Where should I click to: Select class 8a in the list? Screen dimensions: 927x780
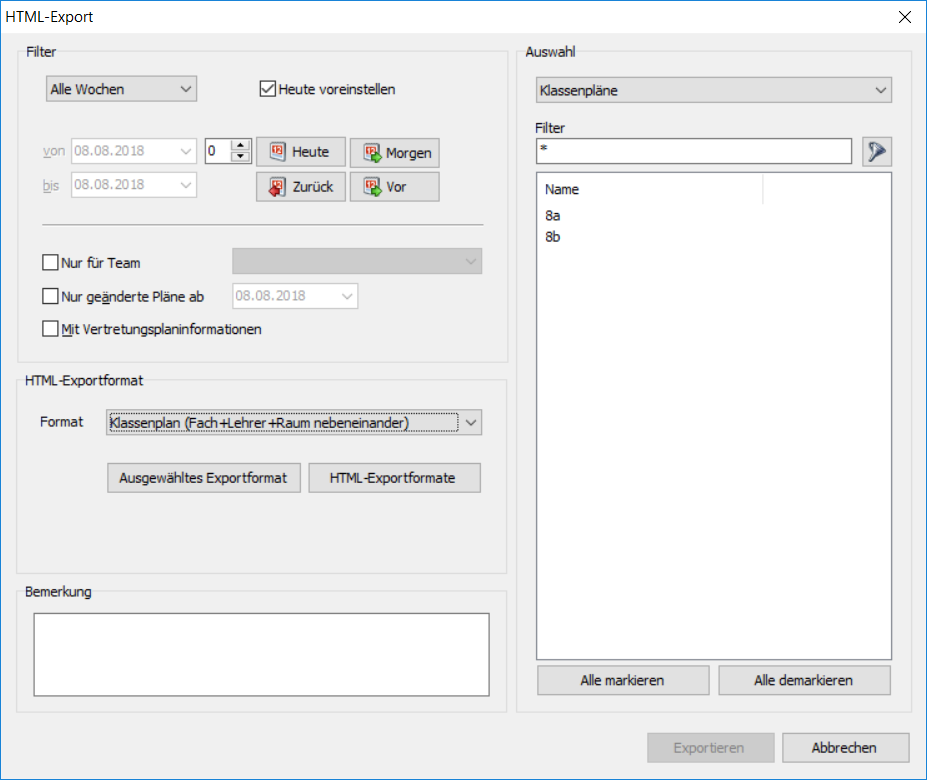pos(553,215)
